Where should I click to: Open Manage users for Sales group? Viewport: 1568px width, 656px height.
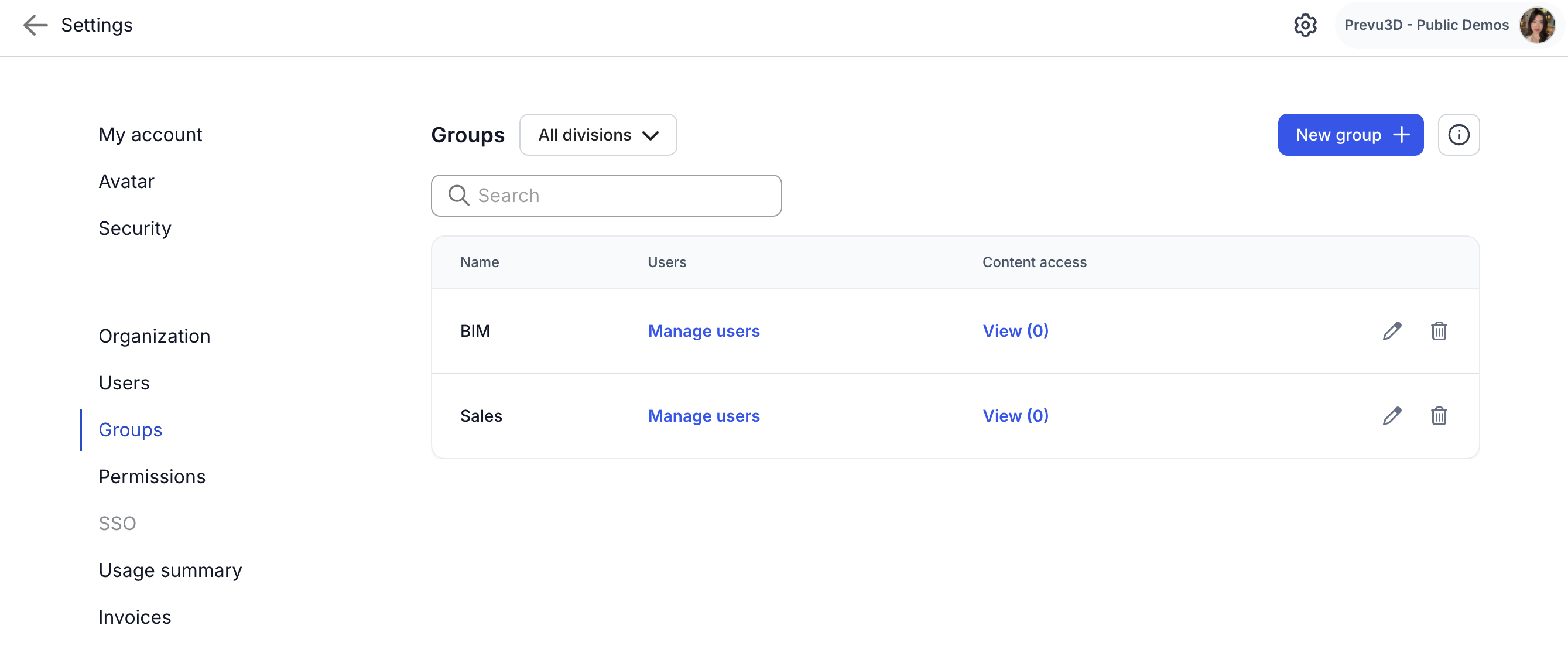703,415
